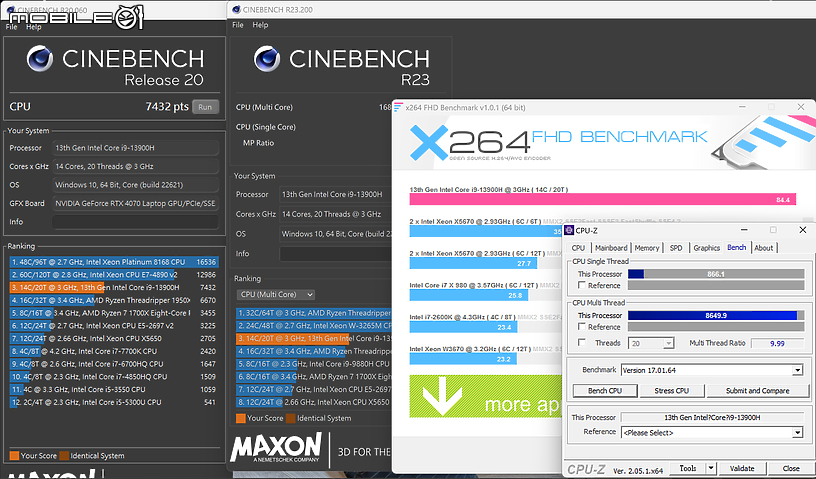Click the Close button in CPU-Z

tap(790, 468)
